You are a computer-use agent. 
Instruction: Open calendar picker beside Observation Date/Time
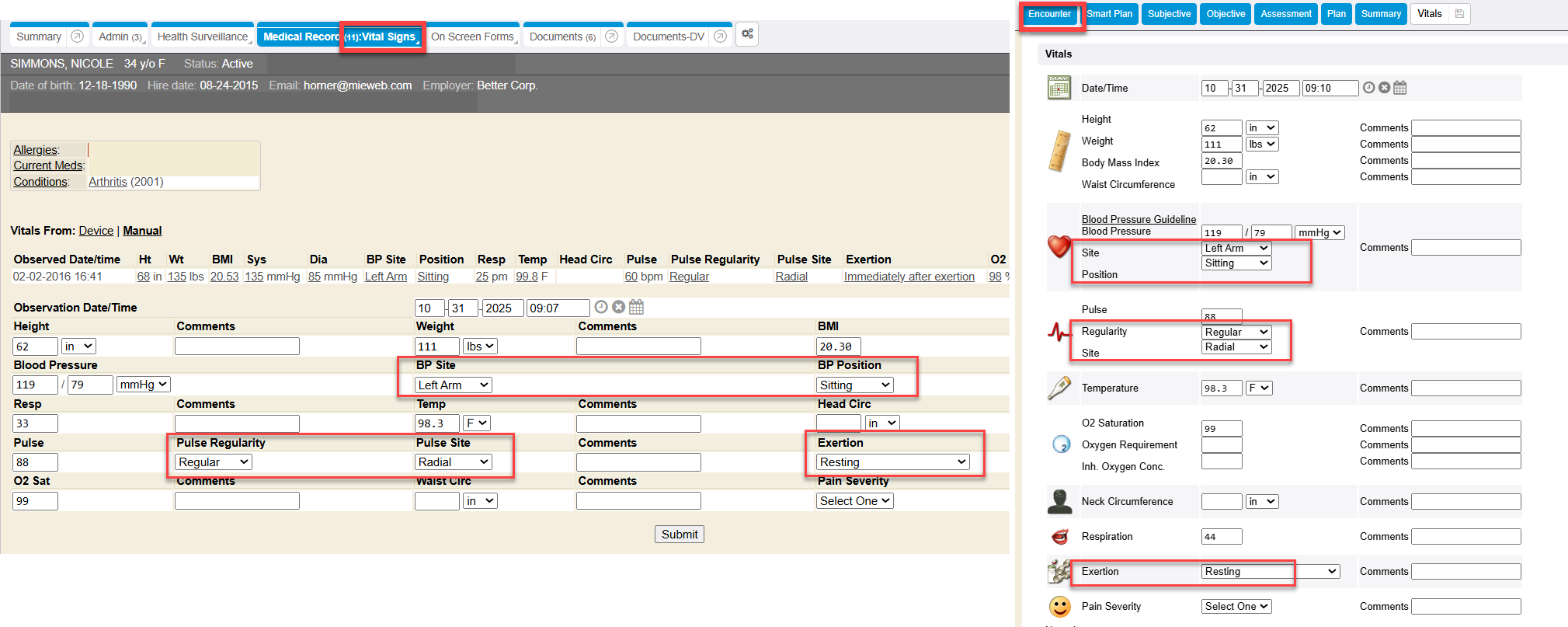click(x=636, y=307)
